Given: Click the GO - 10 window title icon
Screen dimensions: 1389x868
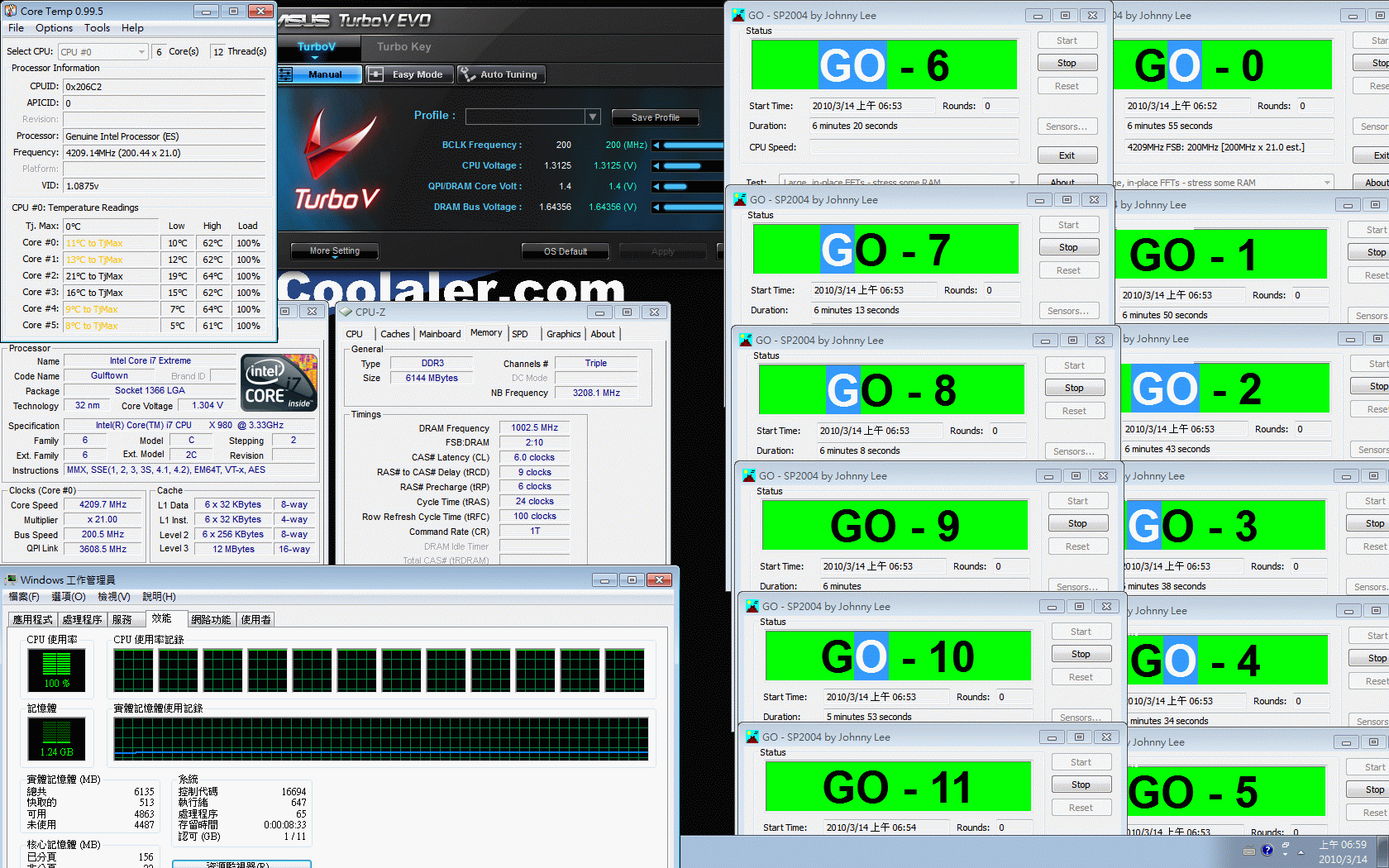Looking at the screenshot, I should coord(752,606).
